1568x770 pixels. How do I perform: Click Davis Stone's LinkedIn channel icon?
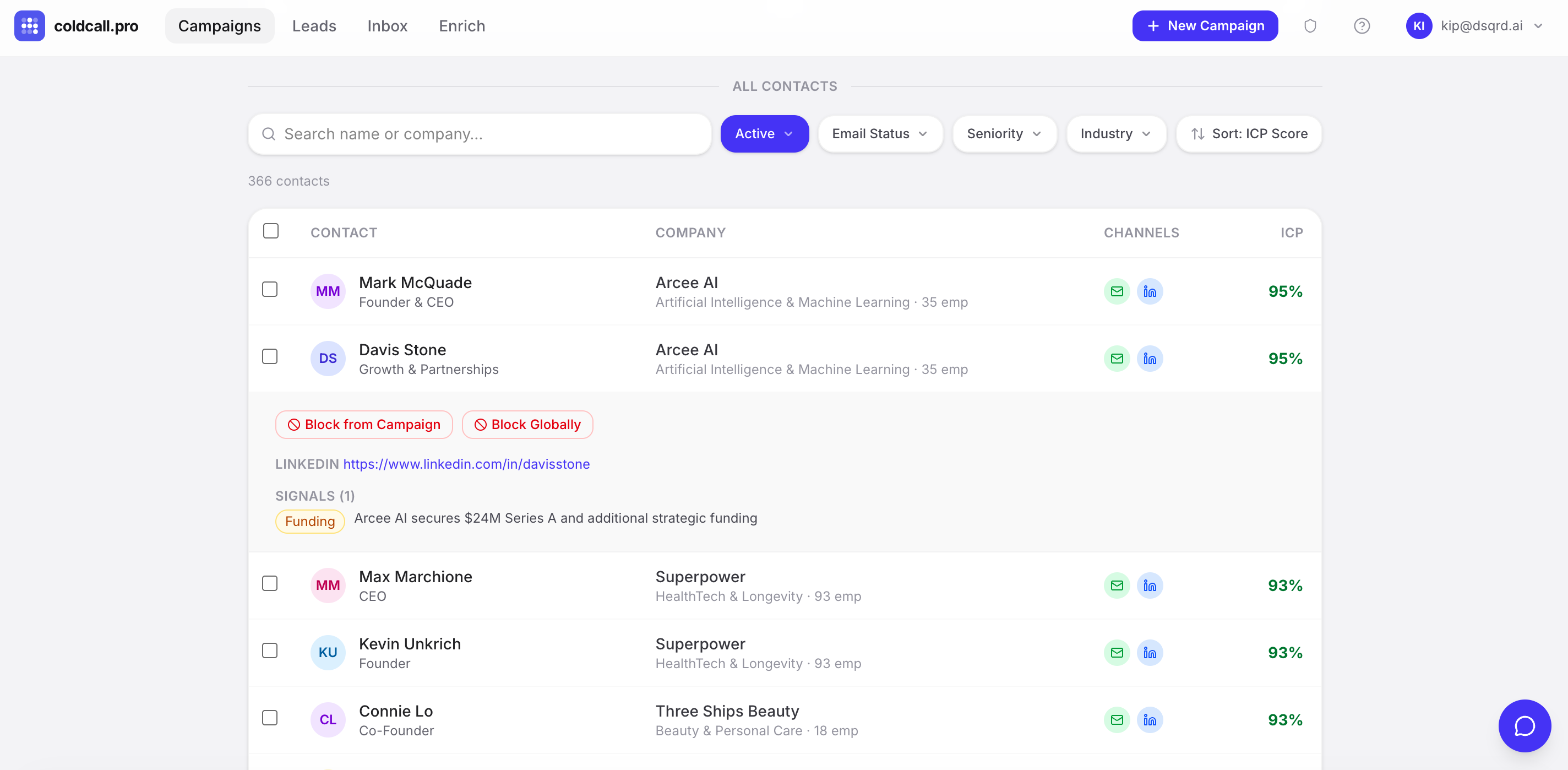(x=1149, y=358)
